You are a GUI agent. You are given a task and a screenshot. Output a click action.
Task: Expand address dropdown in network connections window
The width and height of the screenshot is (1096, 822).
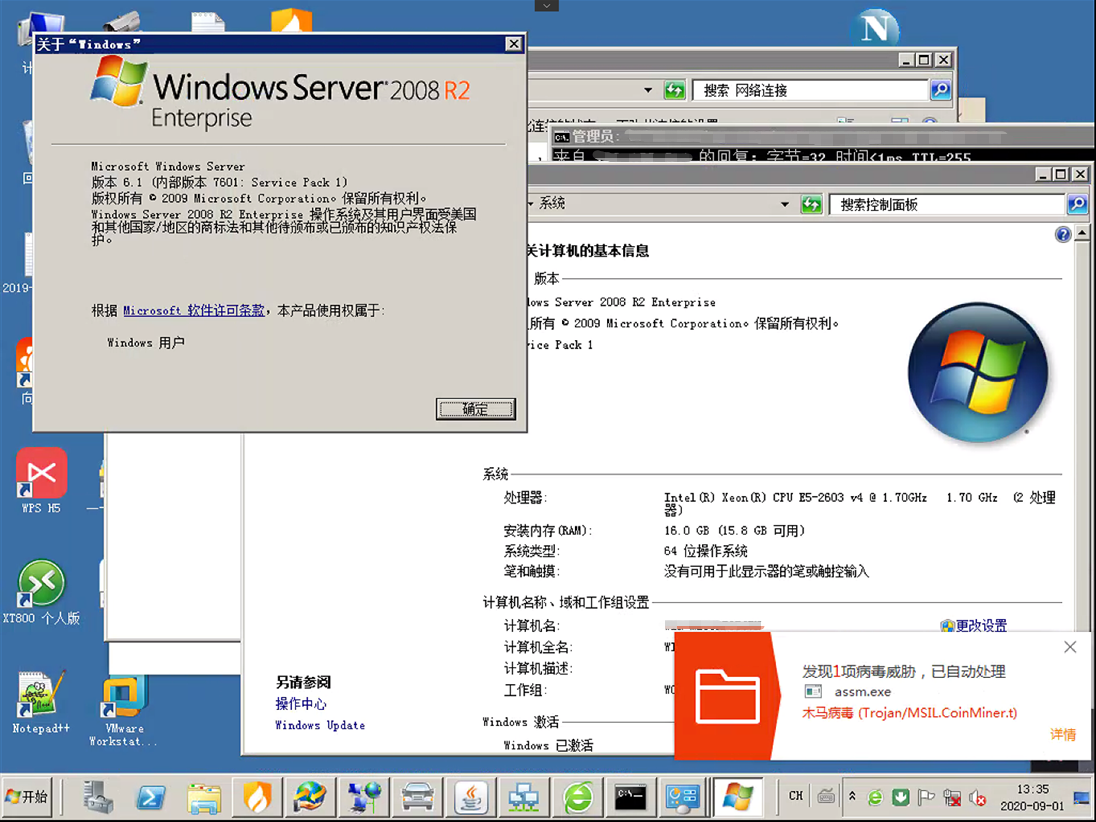[x=648, y=90]
